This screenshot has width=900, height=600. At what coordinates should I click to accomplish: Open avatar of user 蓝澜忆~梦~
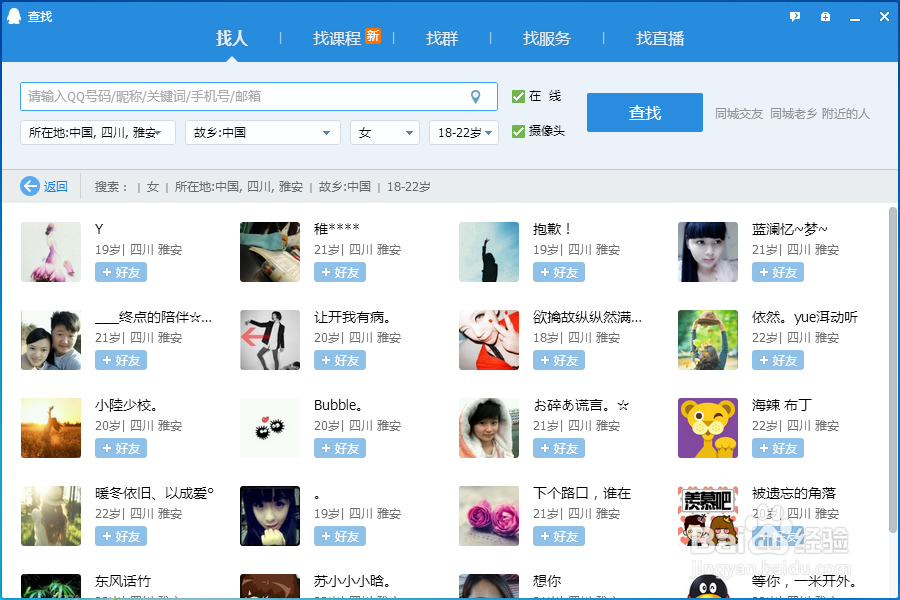[x=708, y=252]
